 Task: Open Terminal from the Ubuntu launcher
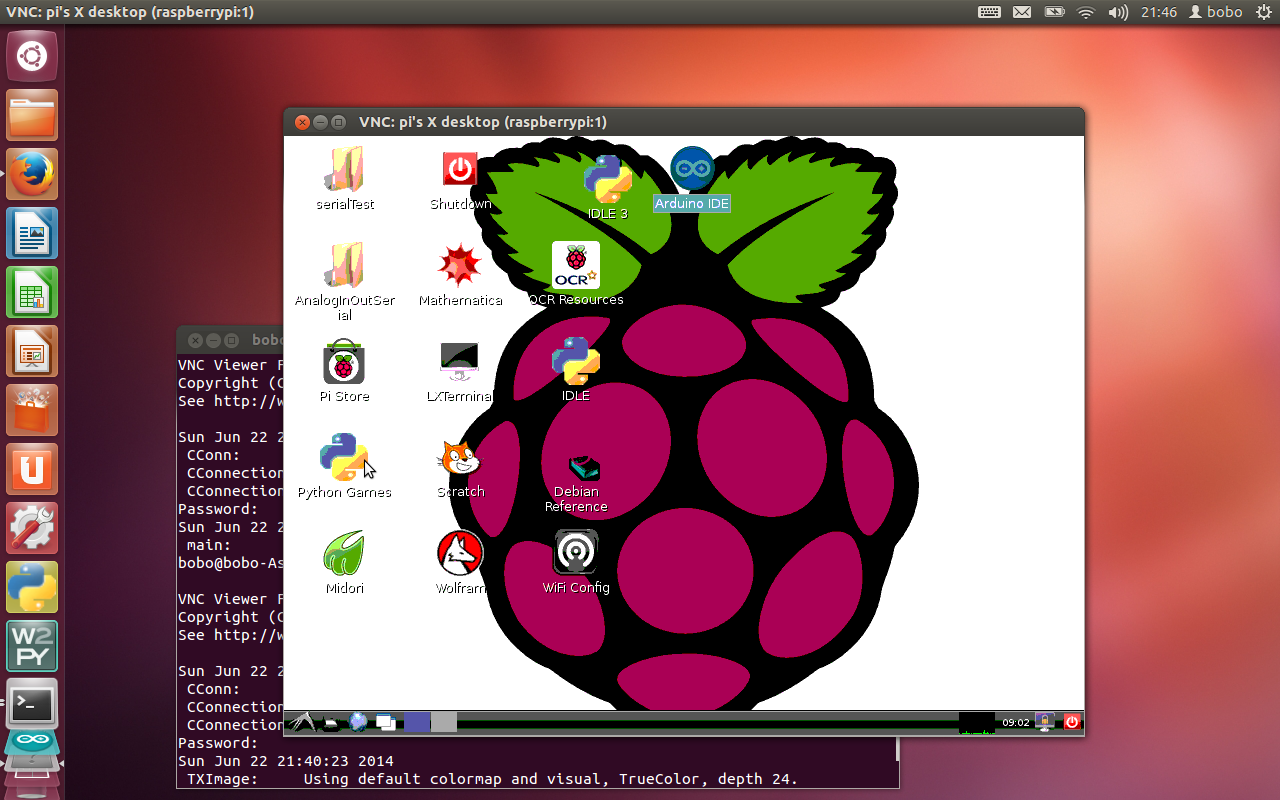[32, 705]
